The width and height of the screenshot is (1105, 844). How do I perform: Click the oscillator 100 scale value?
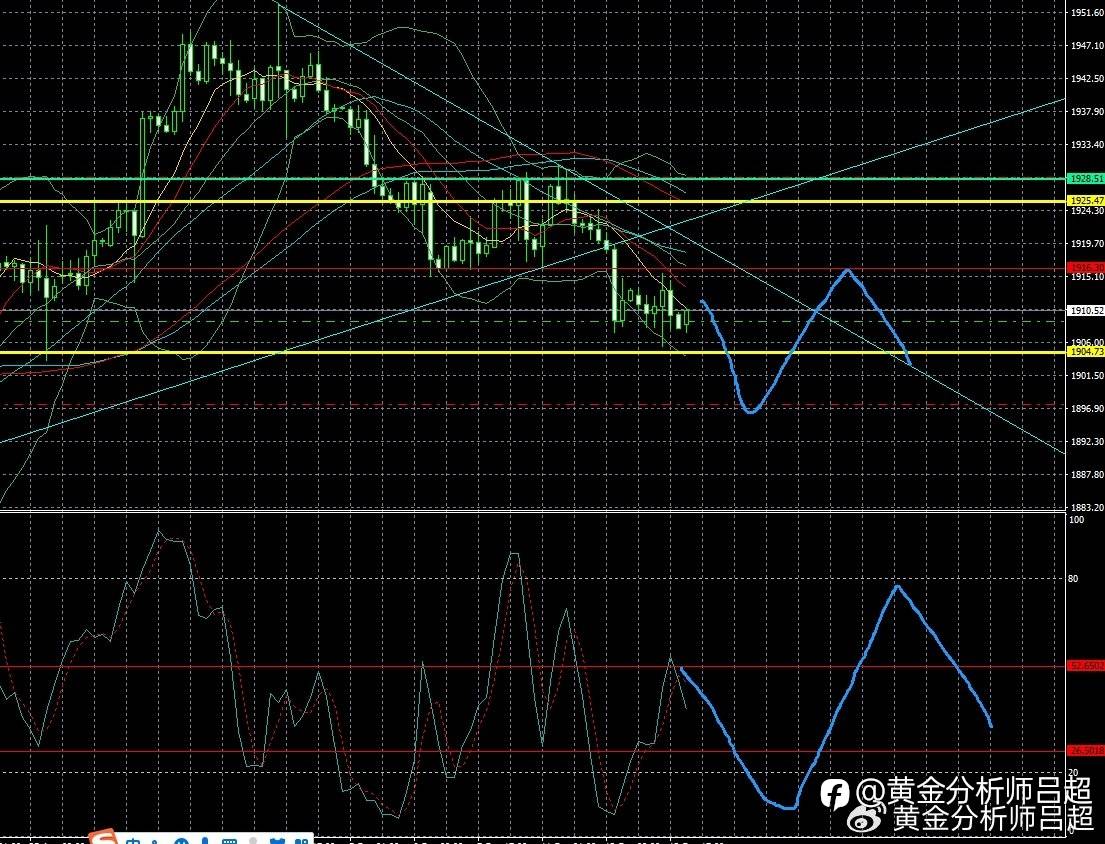coord(1077,520)
